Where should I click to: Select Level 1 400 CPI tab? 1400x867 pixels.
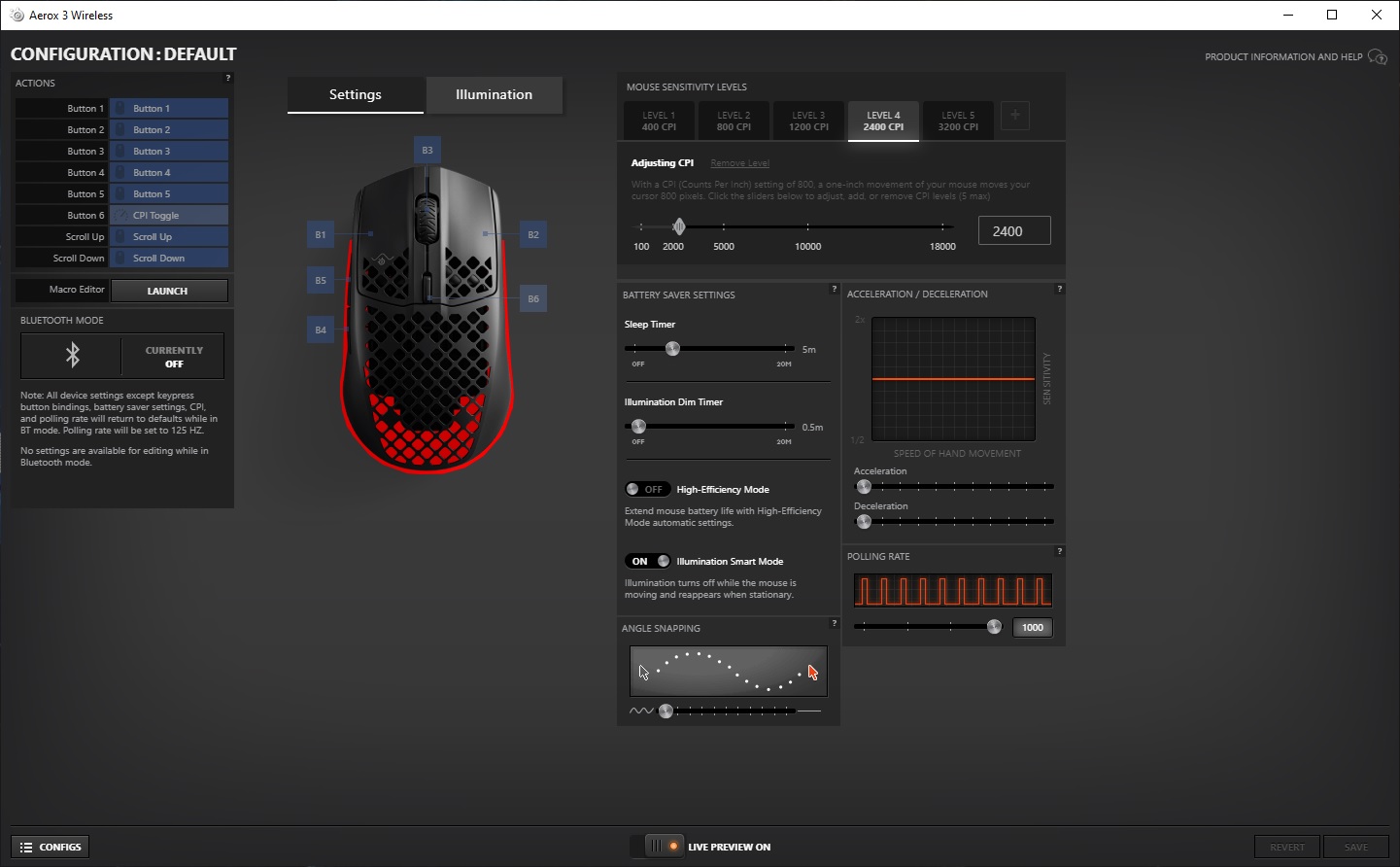coord(659,121)
